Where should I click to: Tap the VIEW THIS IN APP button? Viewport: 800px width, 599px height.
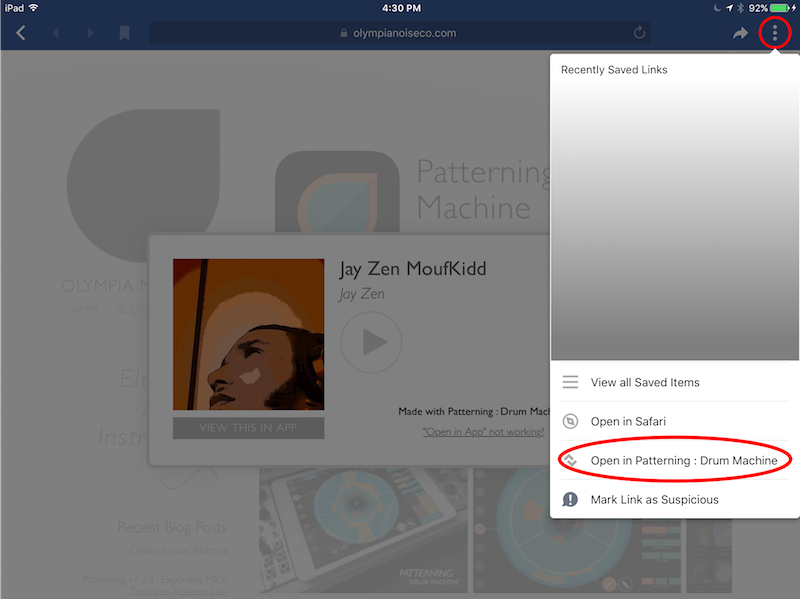[x=248, y=428]
